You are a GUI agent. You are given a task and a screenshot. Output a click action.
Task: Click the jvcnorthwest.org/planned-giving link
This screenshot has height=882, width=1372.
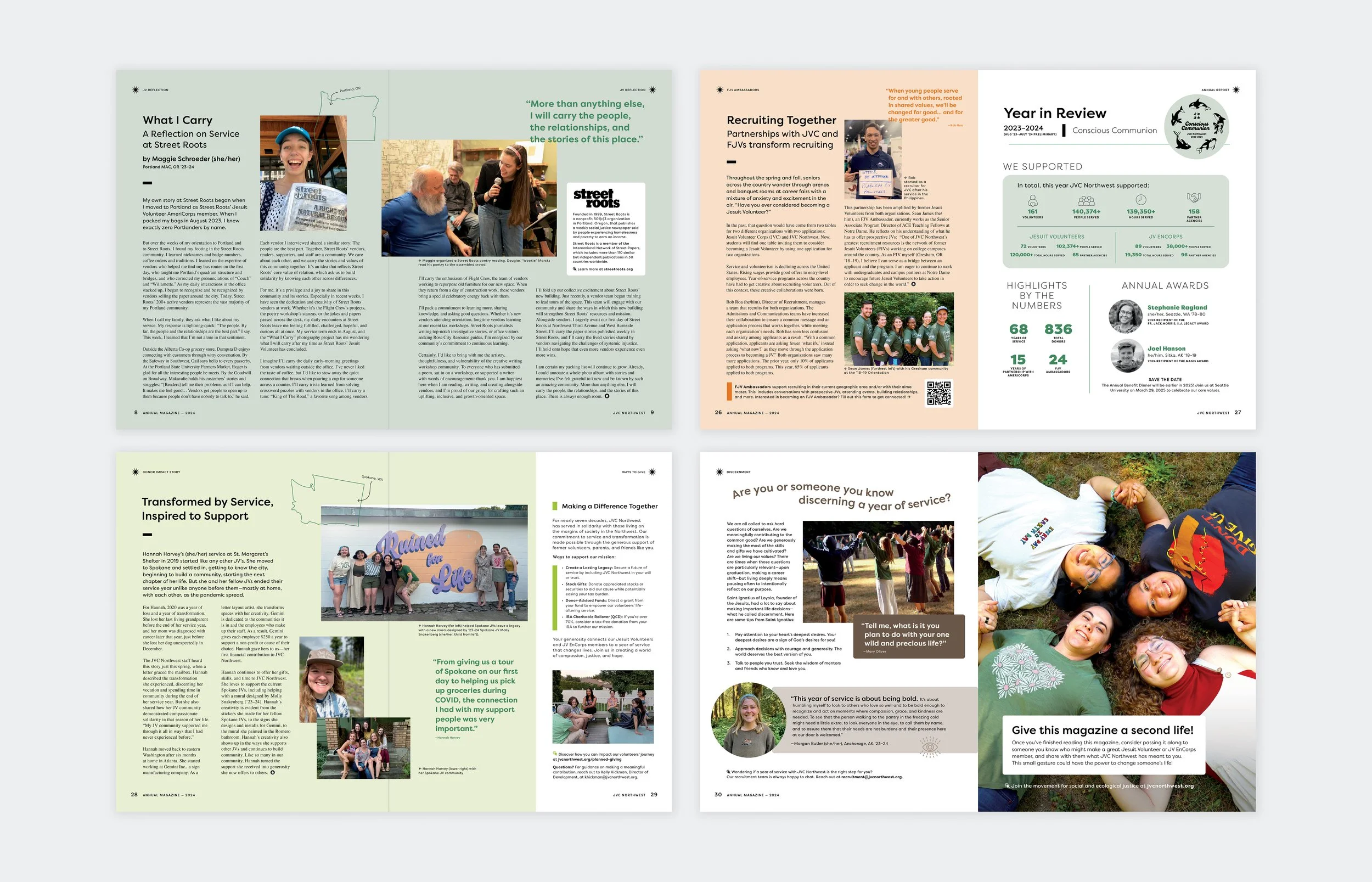point(589,760)
